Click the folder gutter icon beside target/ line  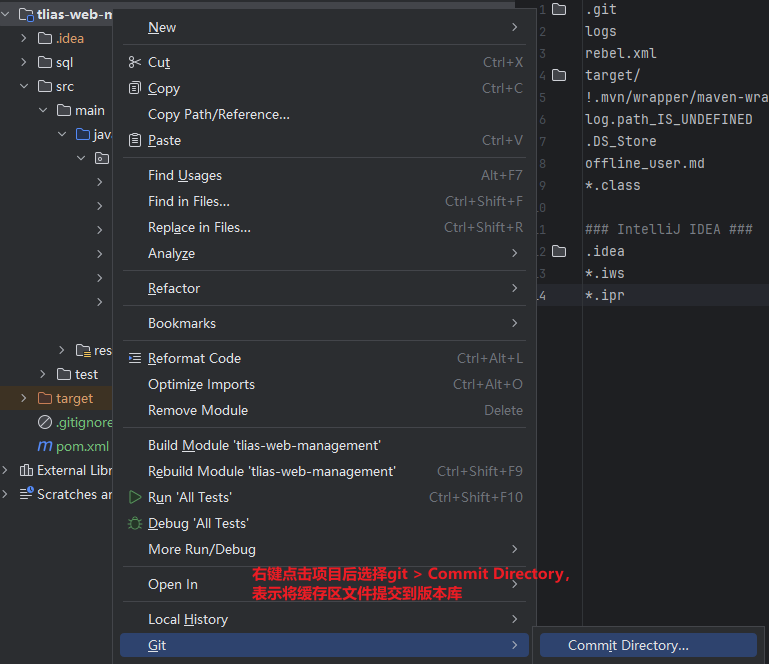click(559, 75)
